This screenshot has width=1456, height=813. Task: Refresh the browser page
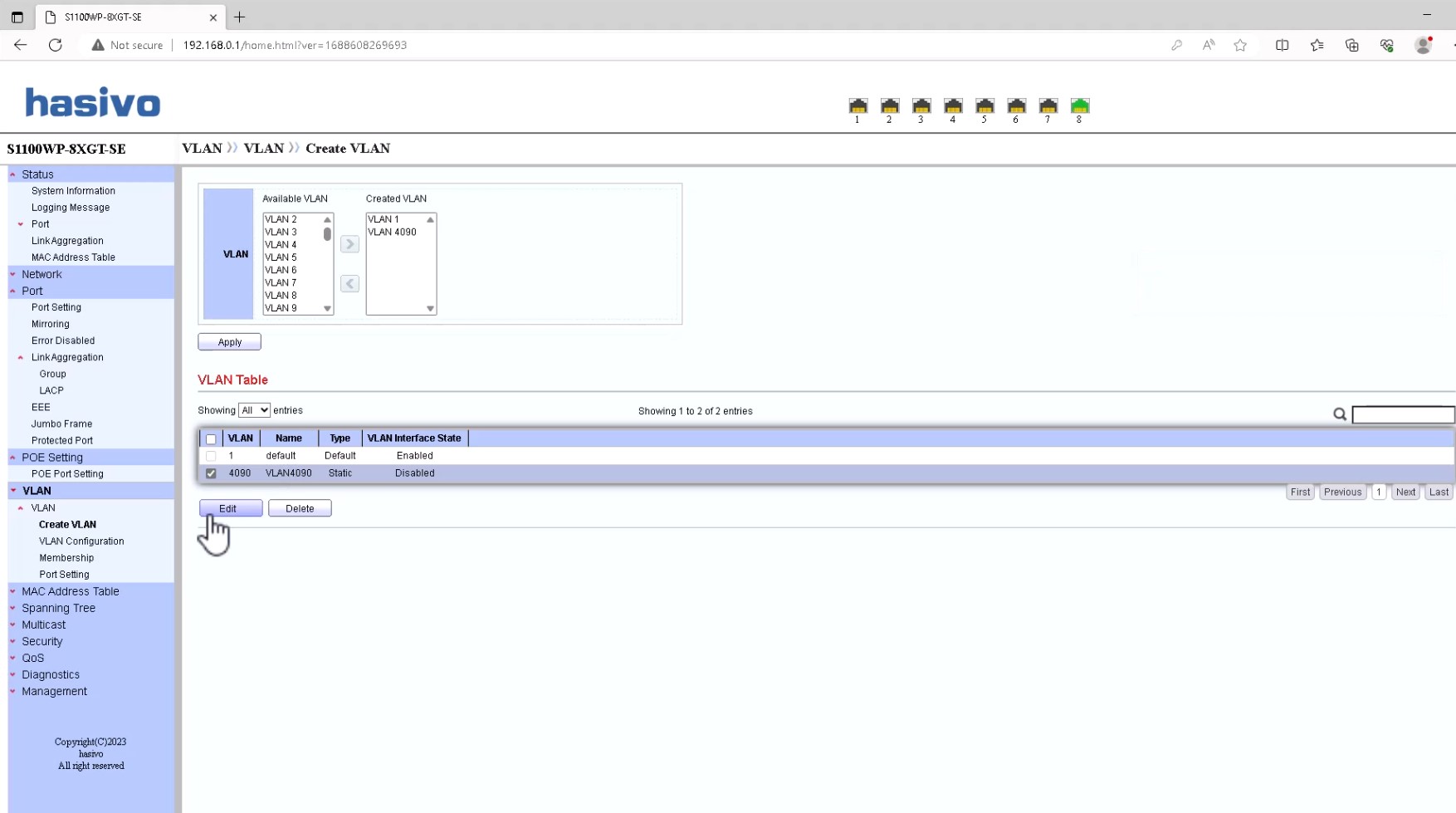[x=56, y=45]
